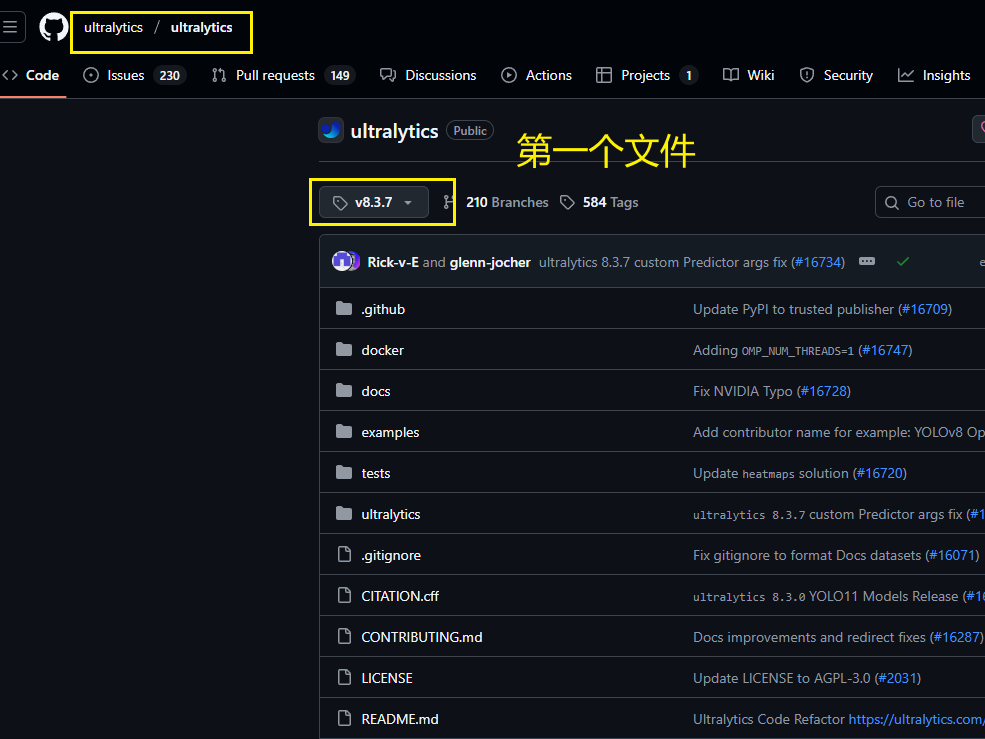Open the Wiki tab
Viewport: 985px width, 739px height.
tap(748, 75)
